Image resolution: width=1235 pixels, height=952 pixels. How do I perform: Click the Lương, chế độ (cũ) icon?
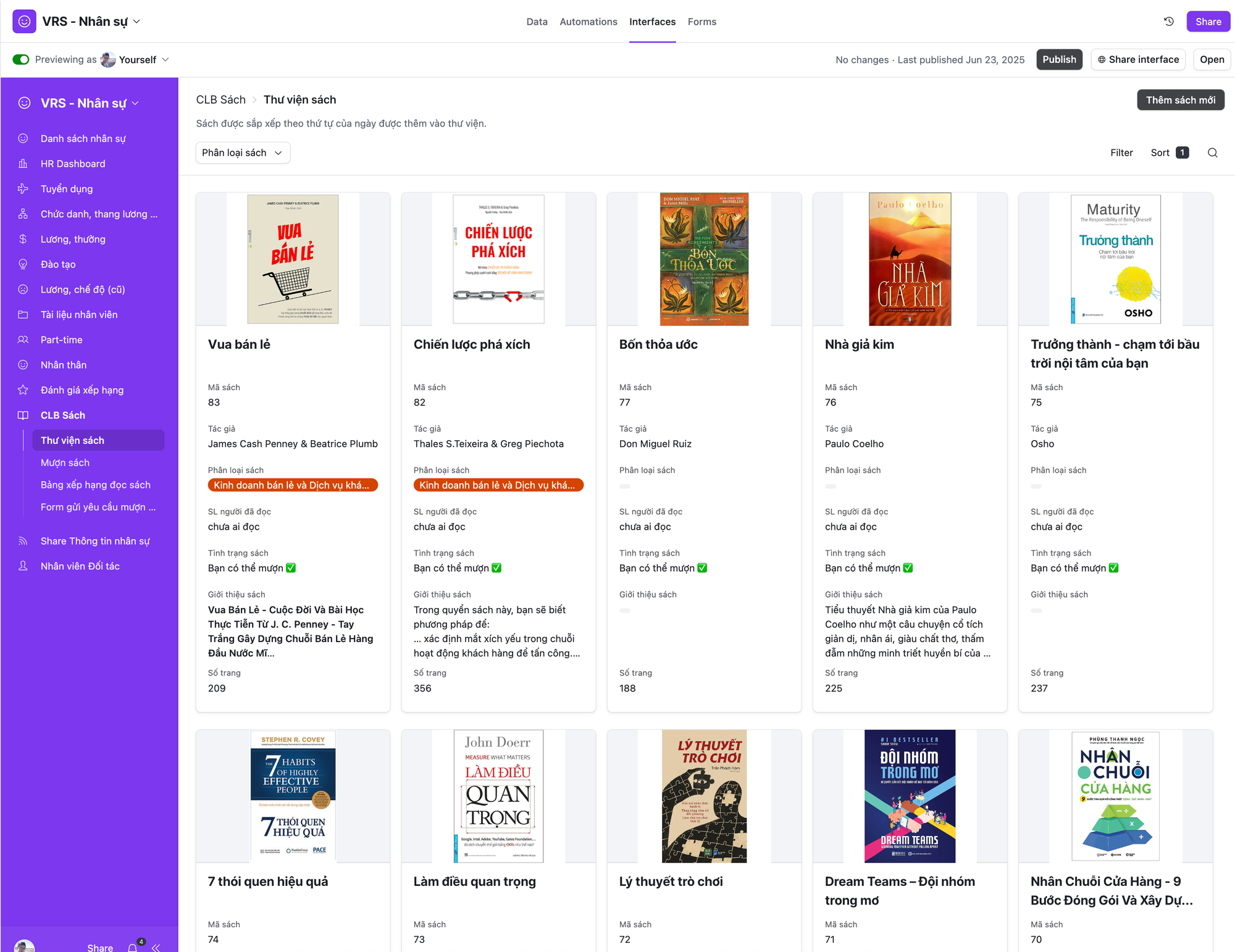point(23,290)
